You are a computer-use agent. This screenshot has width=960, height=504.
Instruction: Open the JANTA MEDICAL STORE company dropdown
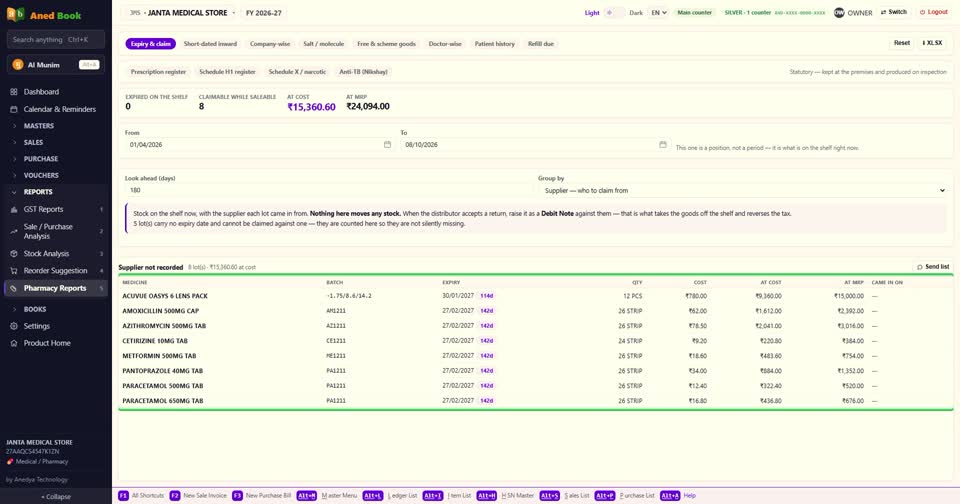point(182,12)
